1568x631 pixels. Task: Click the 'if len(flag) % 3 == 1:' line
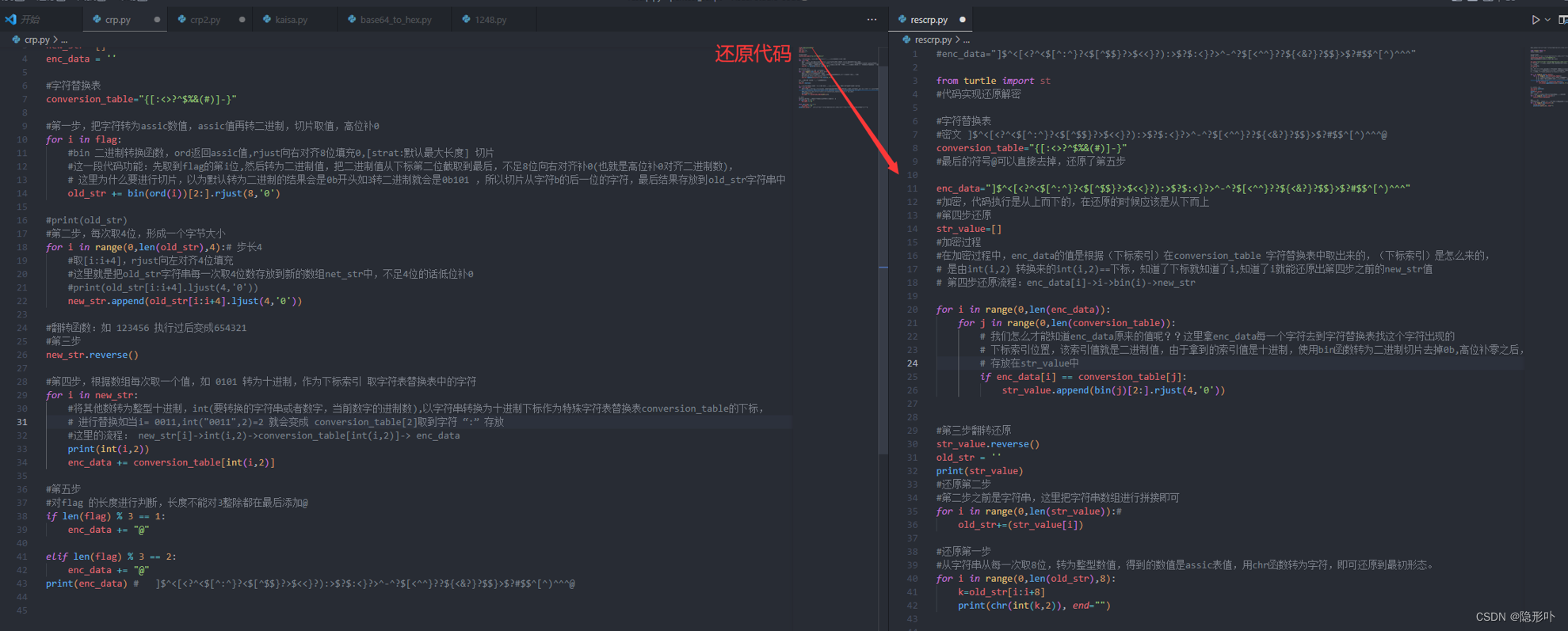tap(105, 516)
